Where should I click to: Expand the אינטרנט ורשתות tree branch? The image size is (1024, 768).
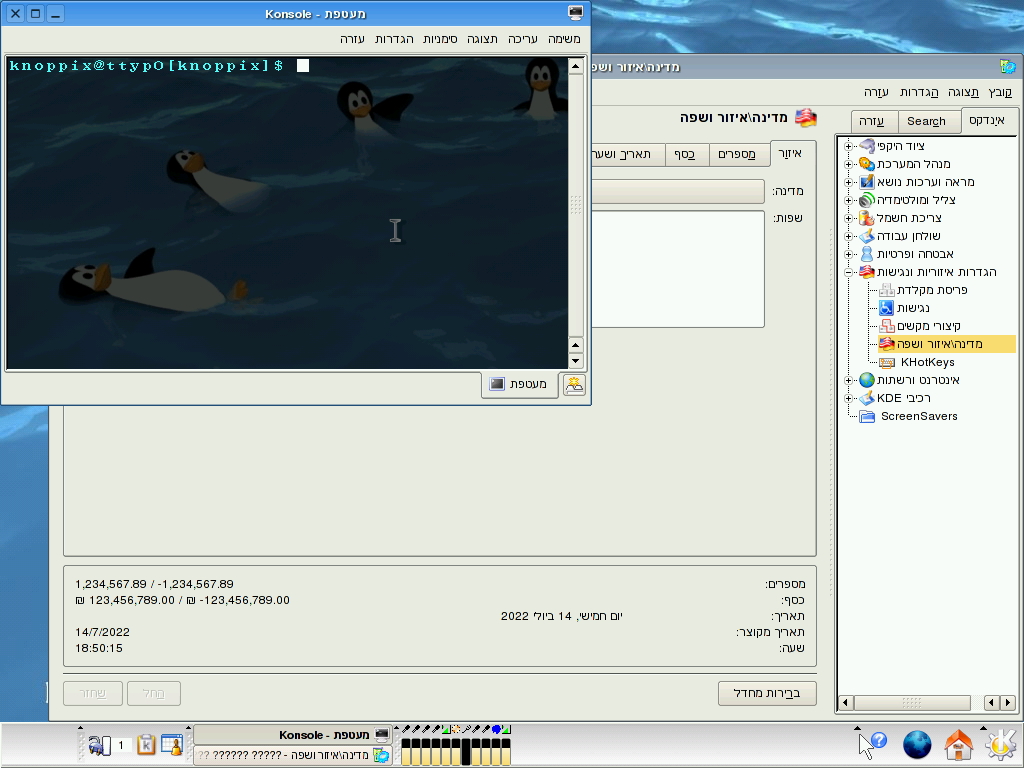[848, 380]
